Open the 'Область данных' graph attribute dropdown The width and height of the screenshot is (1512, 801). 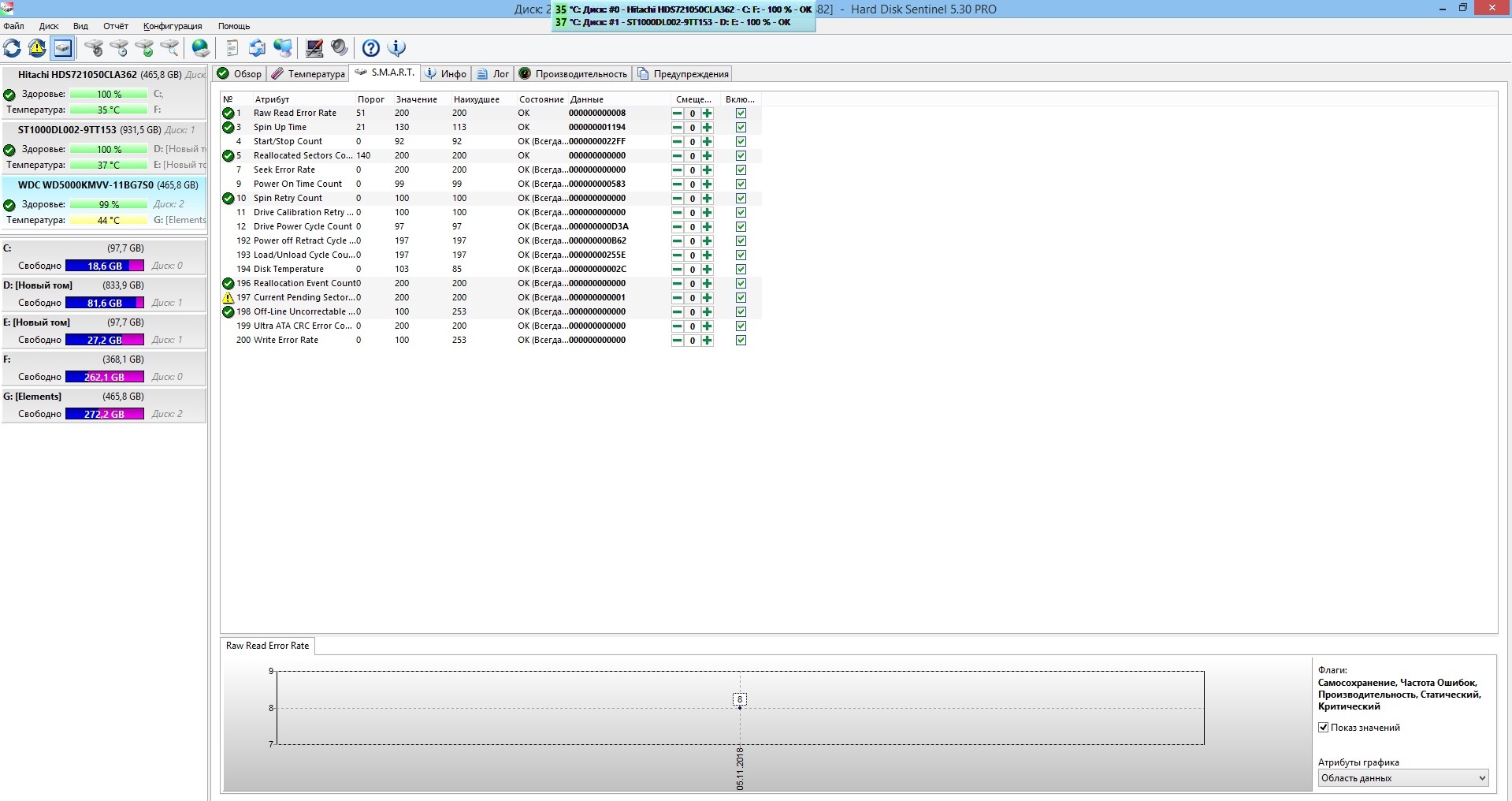tap(1402, 778)
